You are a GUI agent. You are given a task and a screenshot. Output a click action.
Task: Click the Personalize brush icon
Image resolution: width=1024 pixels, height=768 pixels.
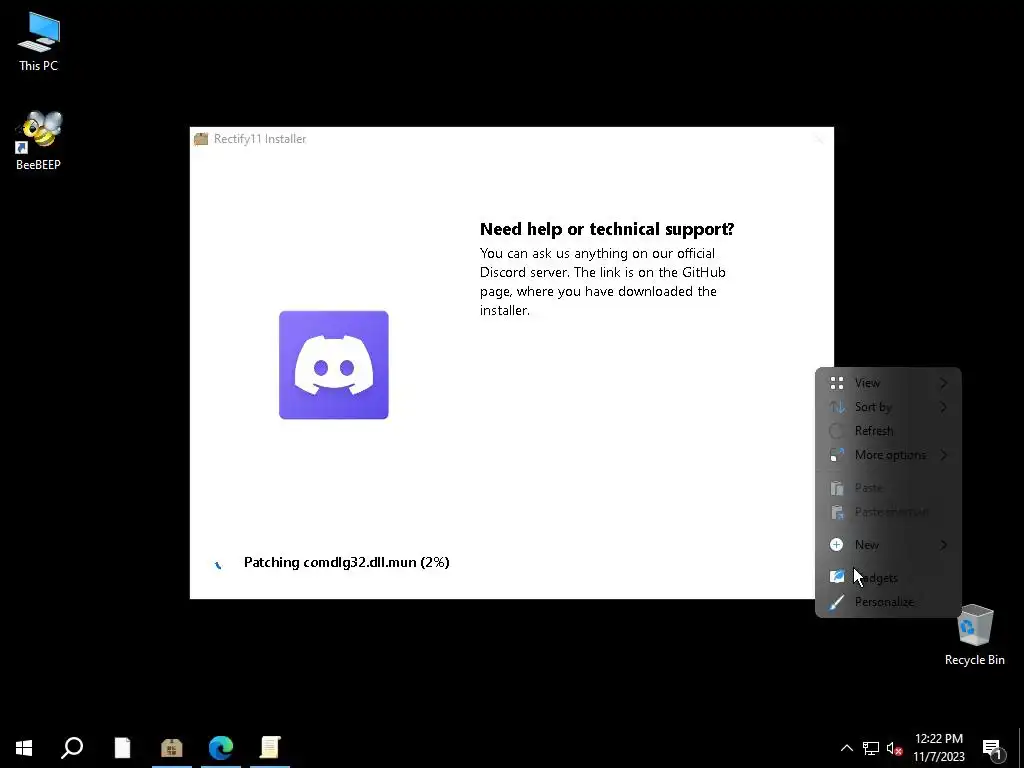click(837, 602)
